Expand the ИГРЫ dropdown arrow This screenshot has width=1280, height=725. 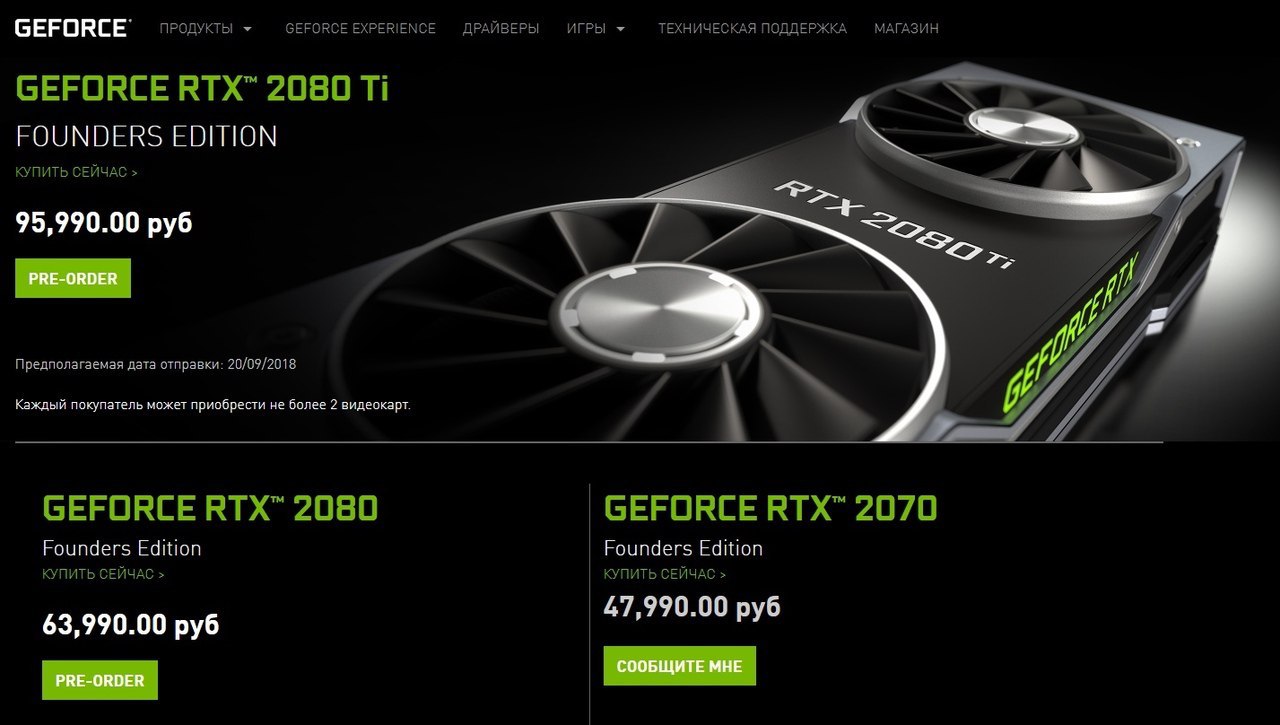coord(621,29)
